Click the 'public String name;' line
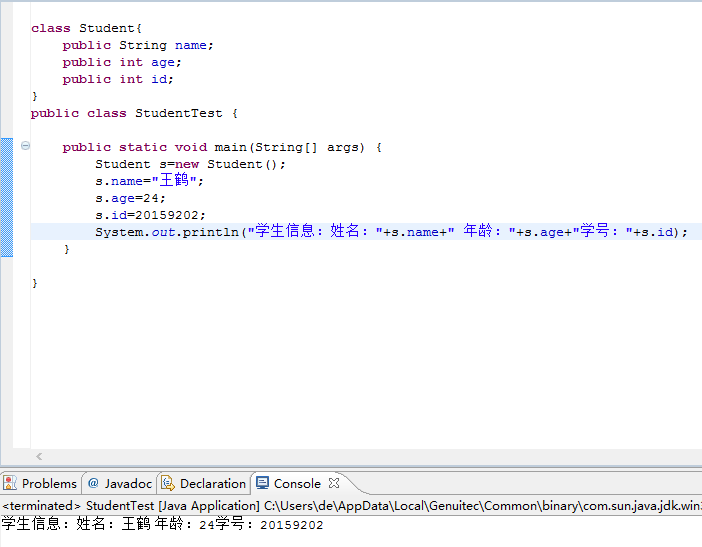Image resolution: width=702 pixels, height=547 pixels. point(138,45)
